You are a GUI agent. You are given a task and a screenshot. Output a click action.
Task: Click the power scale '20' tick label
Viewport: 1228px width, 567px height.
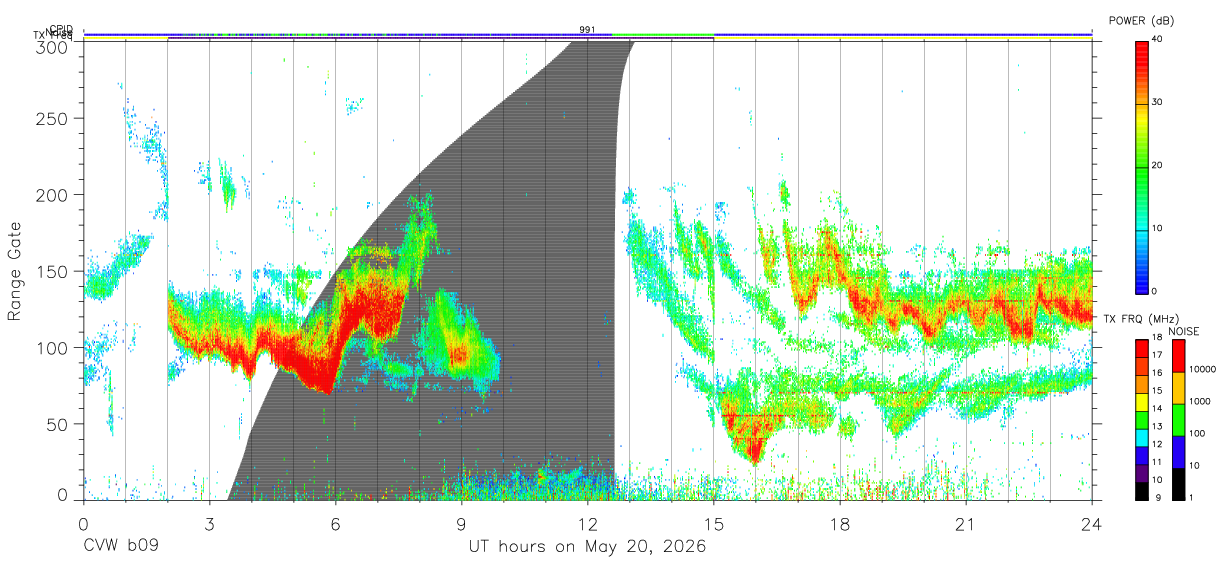[1158, 166]
